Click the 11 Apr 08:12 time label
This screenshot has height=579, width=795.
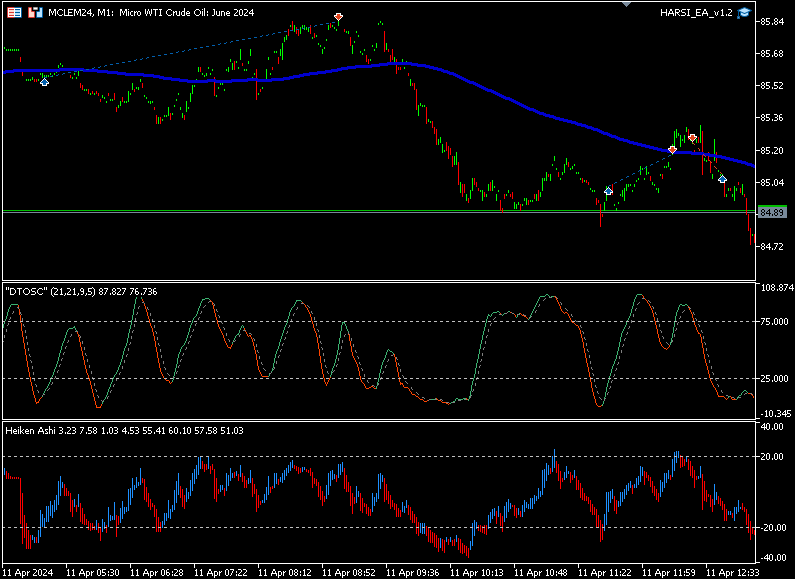(x=284, y=572)
